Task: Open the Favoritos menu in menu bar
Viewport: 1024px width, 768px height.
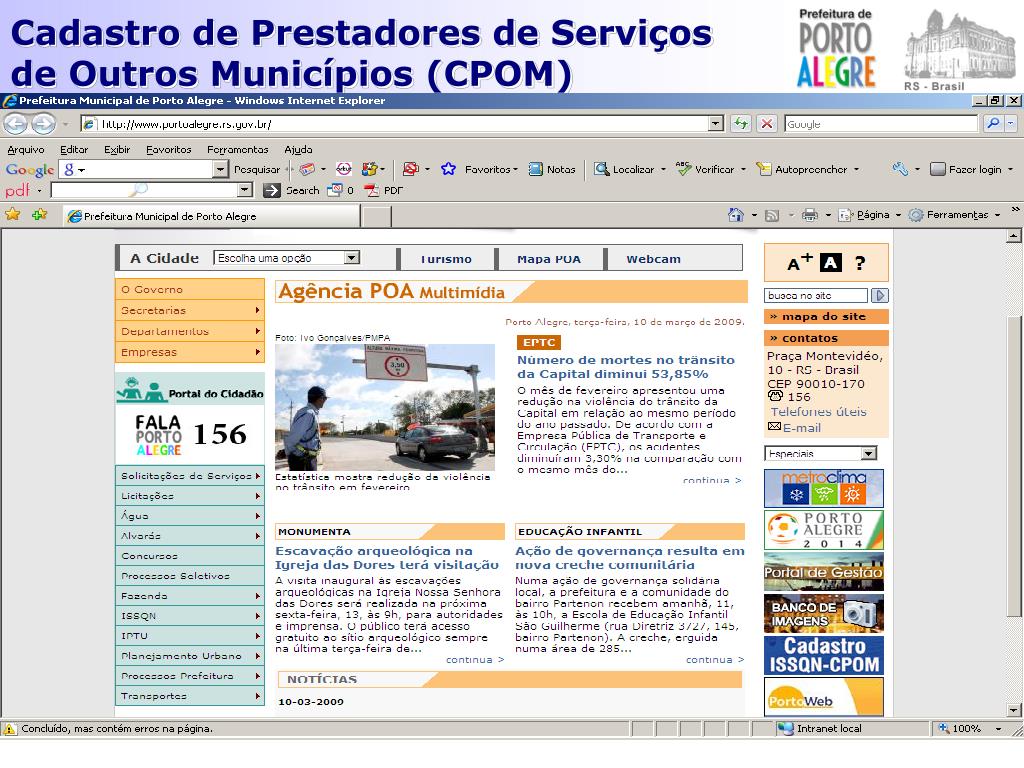Action: coord(168,150)
